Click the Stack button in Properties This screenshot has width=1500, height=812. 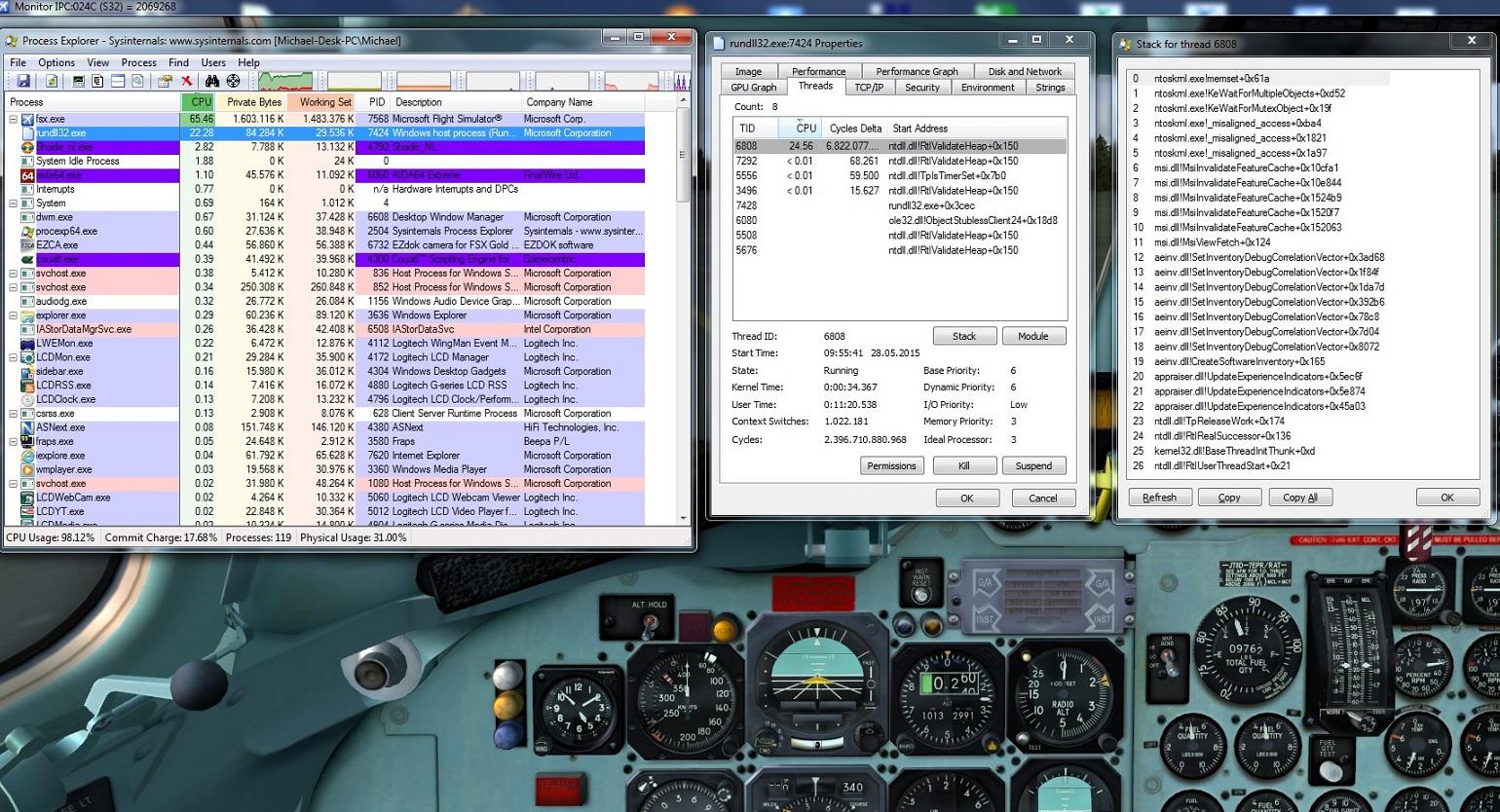(964, 336)
